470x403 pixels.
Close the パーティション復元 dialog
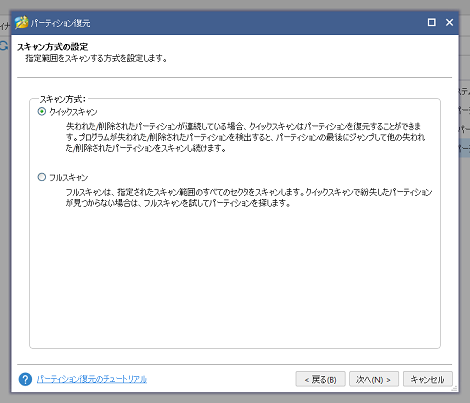coord(449,22)
